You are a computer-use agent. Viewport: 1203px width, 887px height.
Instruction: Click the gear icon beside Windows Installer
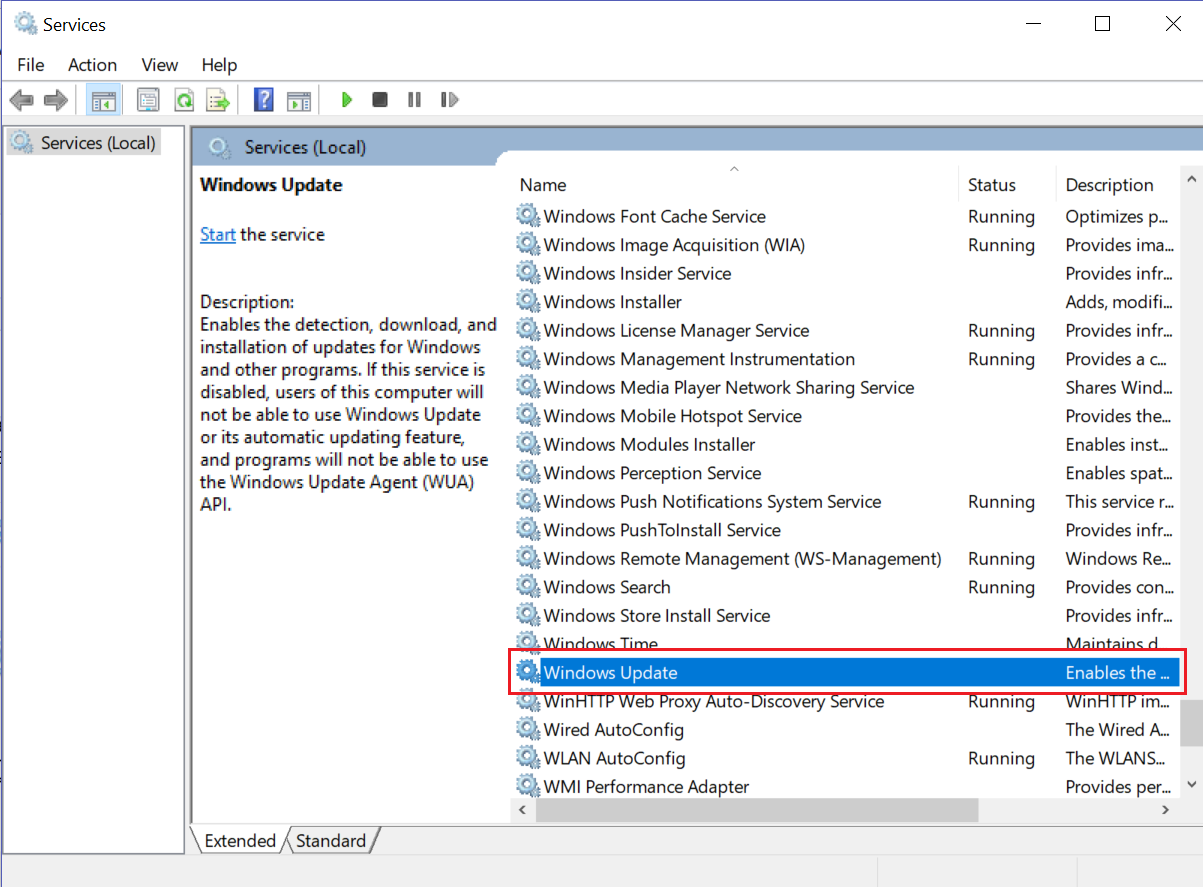pyautogui.click(x=527, y=302)
